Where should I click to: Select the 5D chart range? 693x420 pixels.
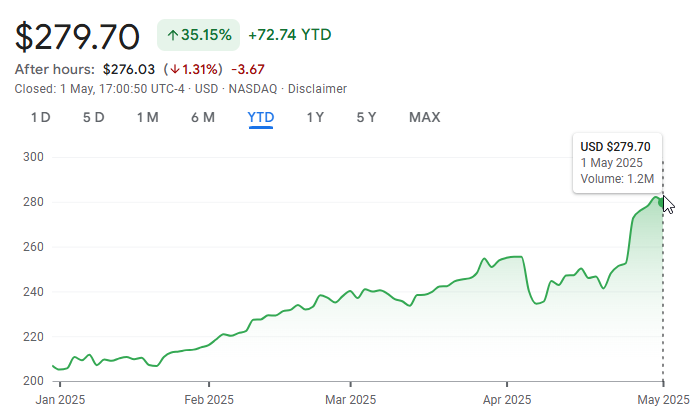(94, 118)
